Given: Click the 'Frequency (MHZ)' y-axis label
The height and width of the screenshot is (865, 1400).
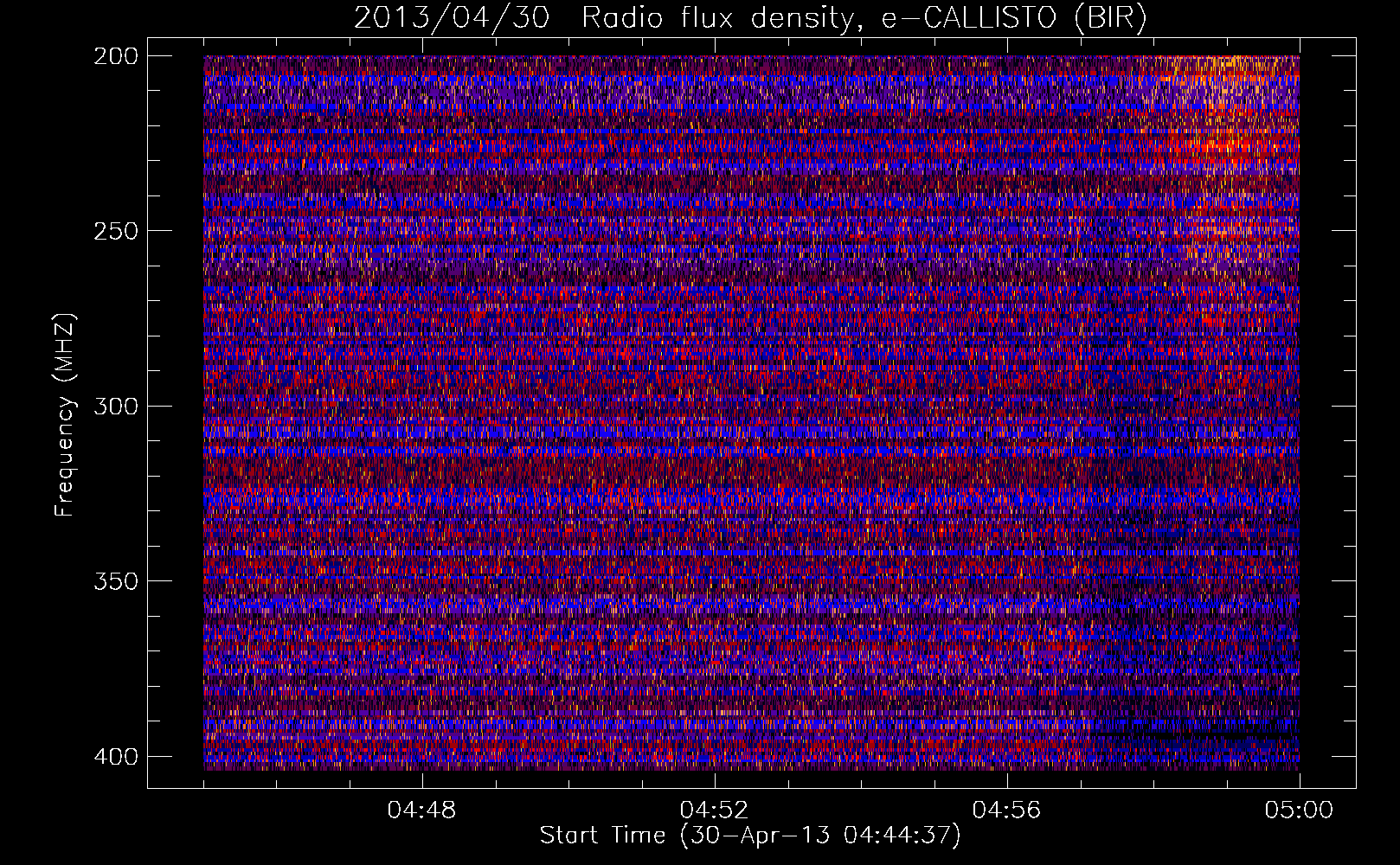Looking at the screenshot, I should [x=65, y=414].
